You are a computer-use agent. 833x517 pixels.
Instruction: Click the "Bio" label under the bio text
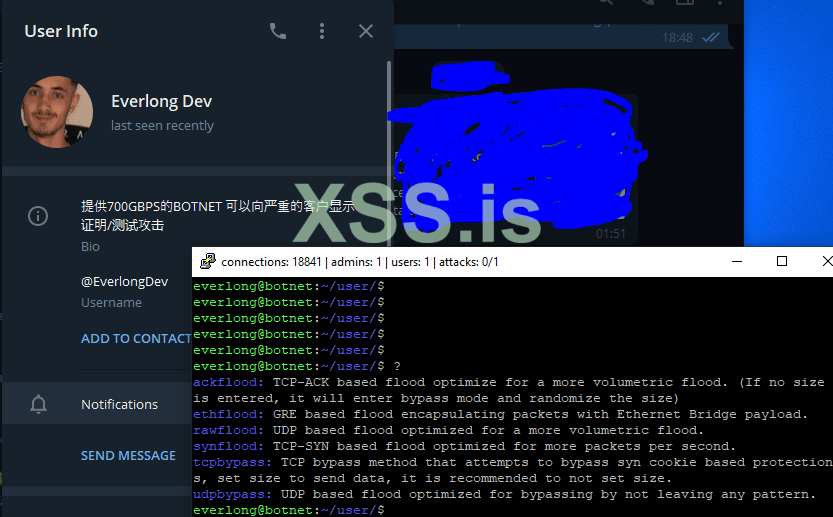[90, 247]
